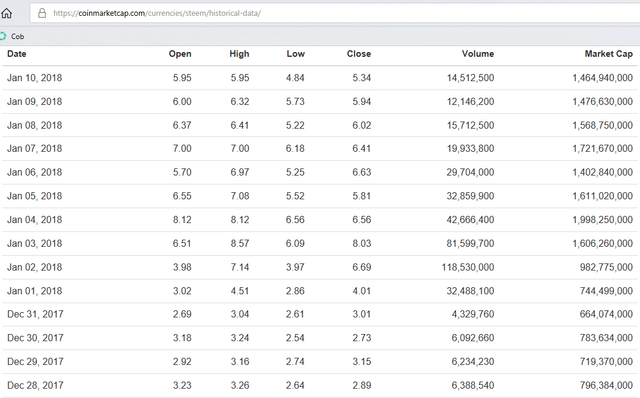
Task: Click the Jan 10 low price 4.84
Action: coord(295,78)
